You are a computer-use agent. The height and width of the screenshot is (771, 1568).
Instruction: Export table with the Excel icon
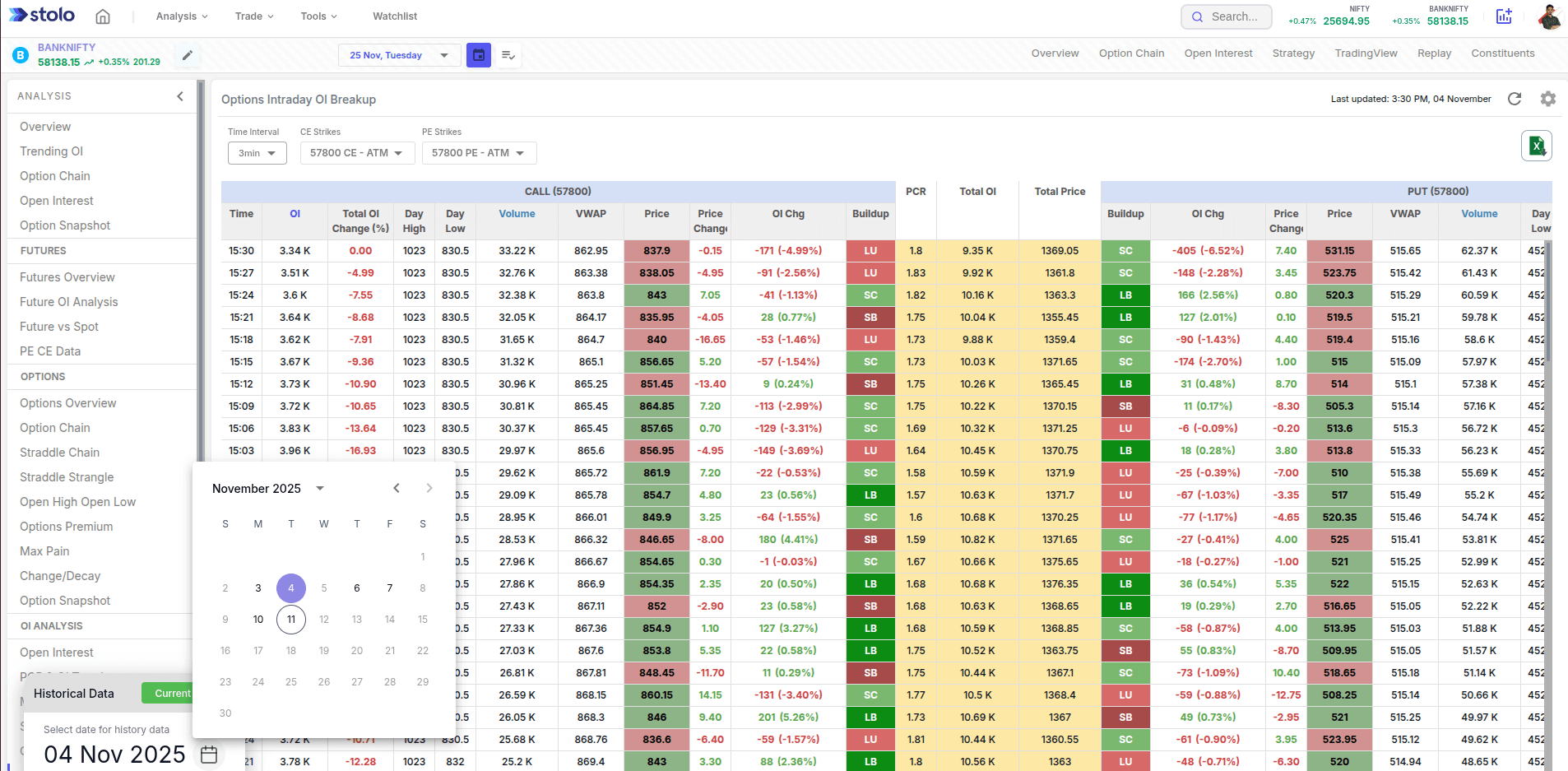[1536, 146]
